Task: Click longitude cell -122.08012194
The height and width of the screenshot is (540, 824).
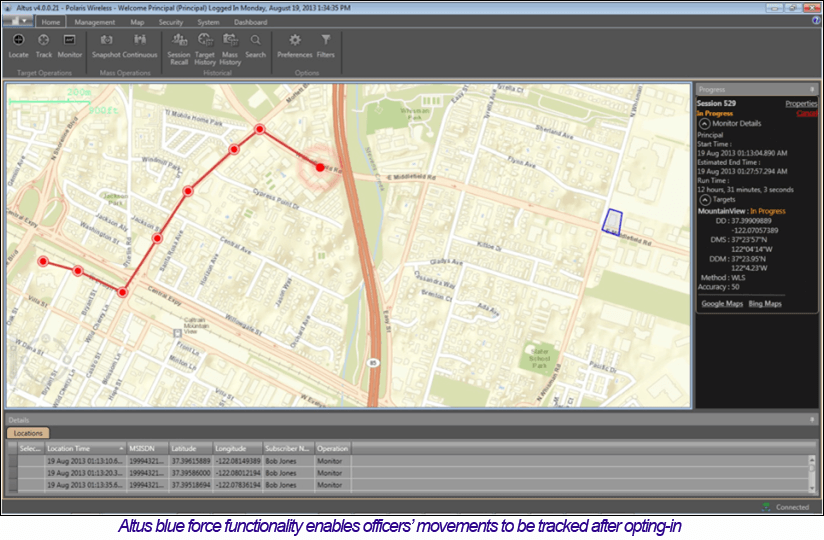Action: (238, 473)
